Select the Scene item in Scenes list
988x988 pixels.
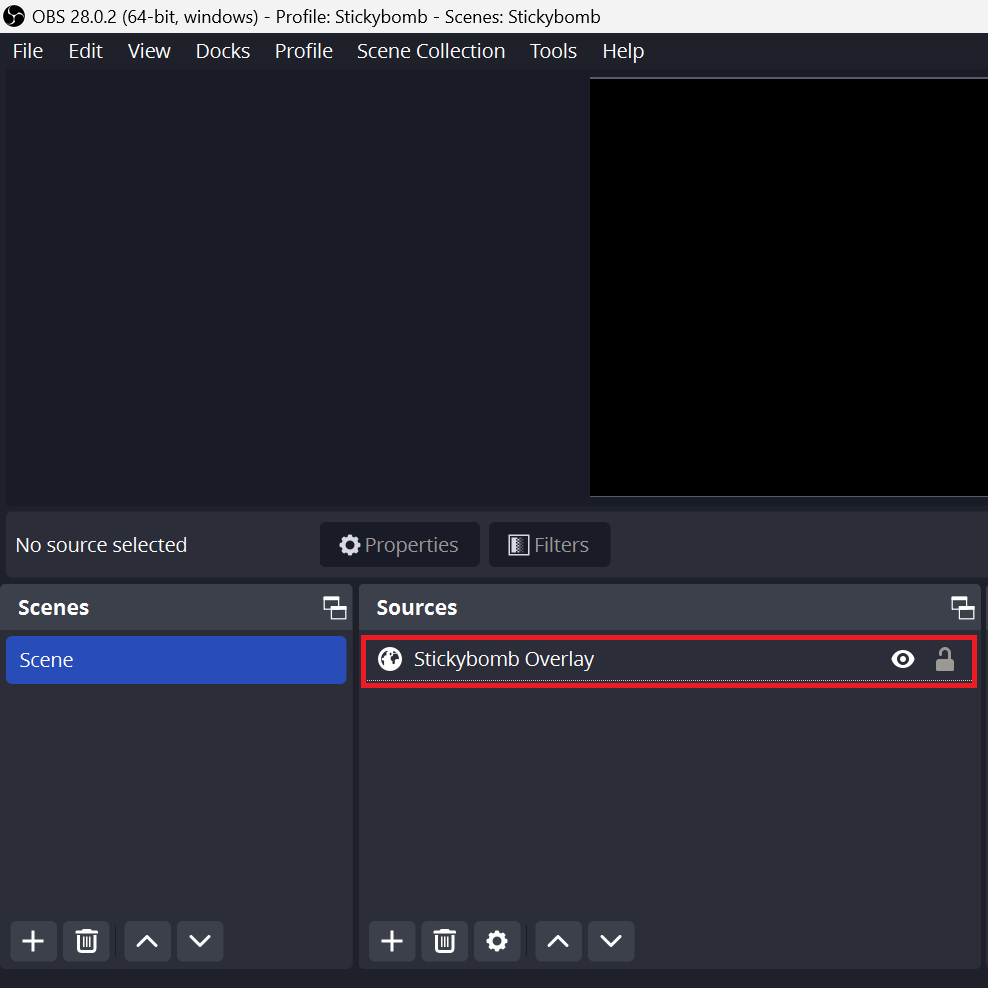[176, 660]
